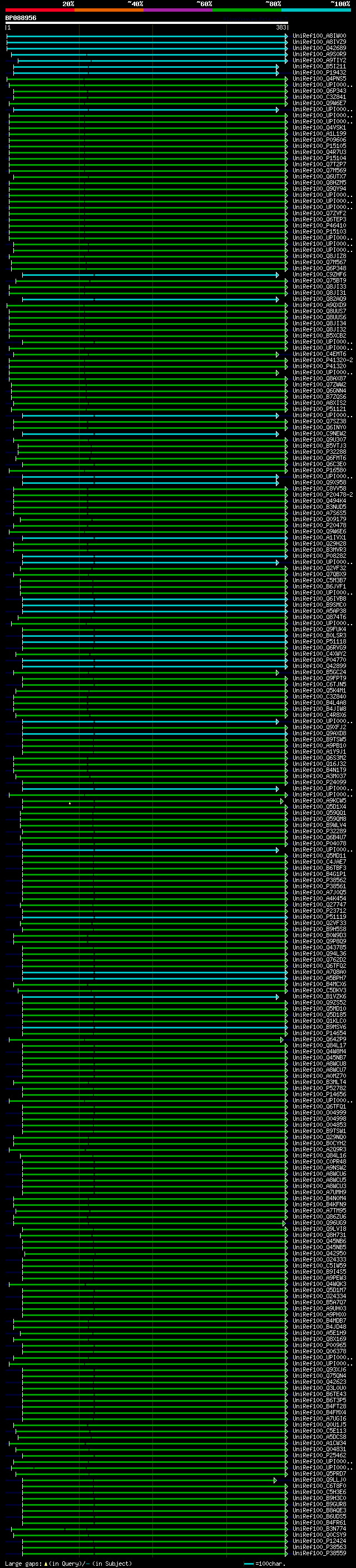Open hit UniRef100_Q4PNS5
Screen dimensions: 356x1568
pos(319,78)
